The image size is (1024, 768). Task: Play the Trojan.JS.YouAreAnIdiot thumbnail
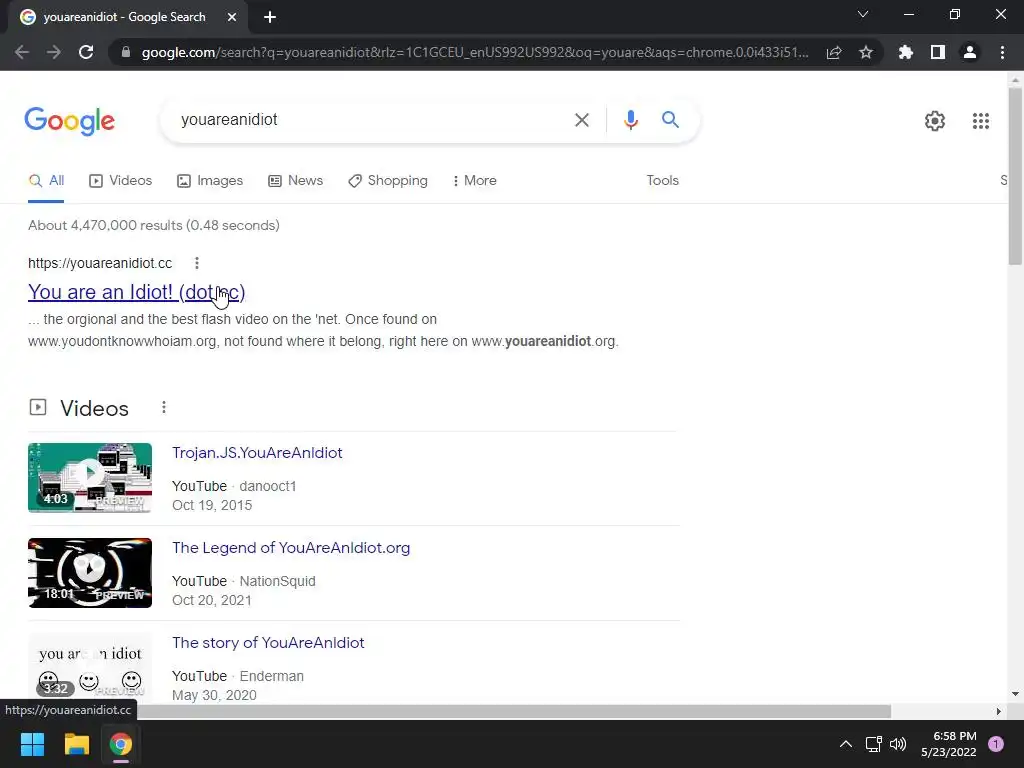coord(90,478)
